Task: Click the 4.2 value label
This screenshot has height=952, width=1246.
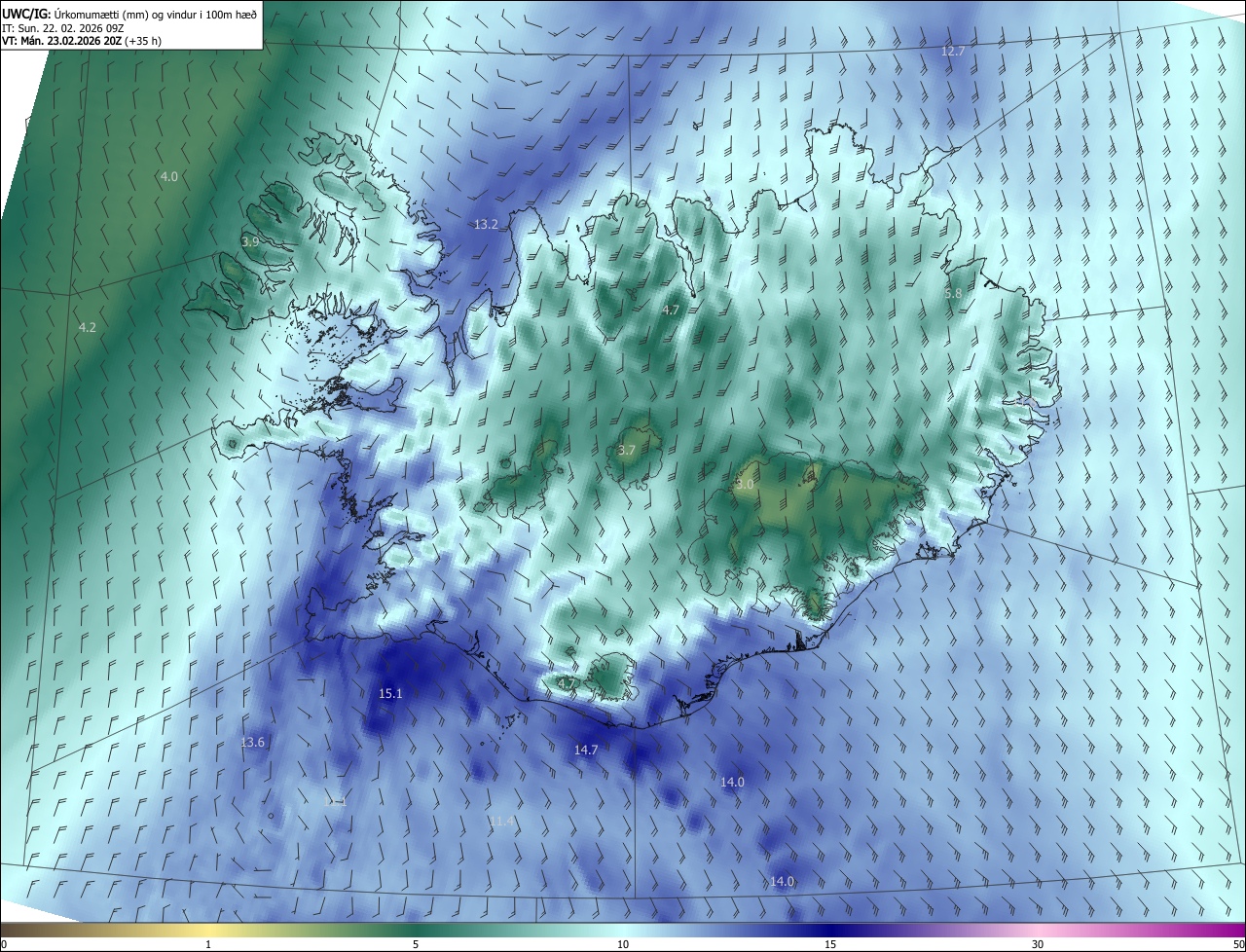Action: point(88,327)
